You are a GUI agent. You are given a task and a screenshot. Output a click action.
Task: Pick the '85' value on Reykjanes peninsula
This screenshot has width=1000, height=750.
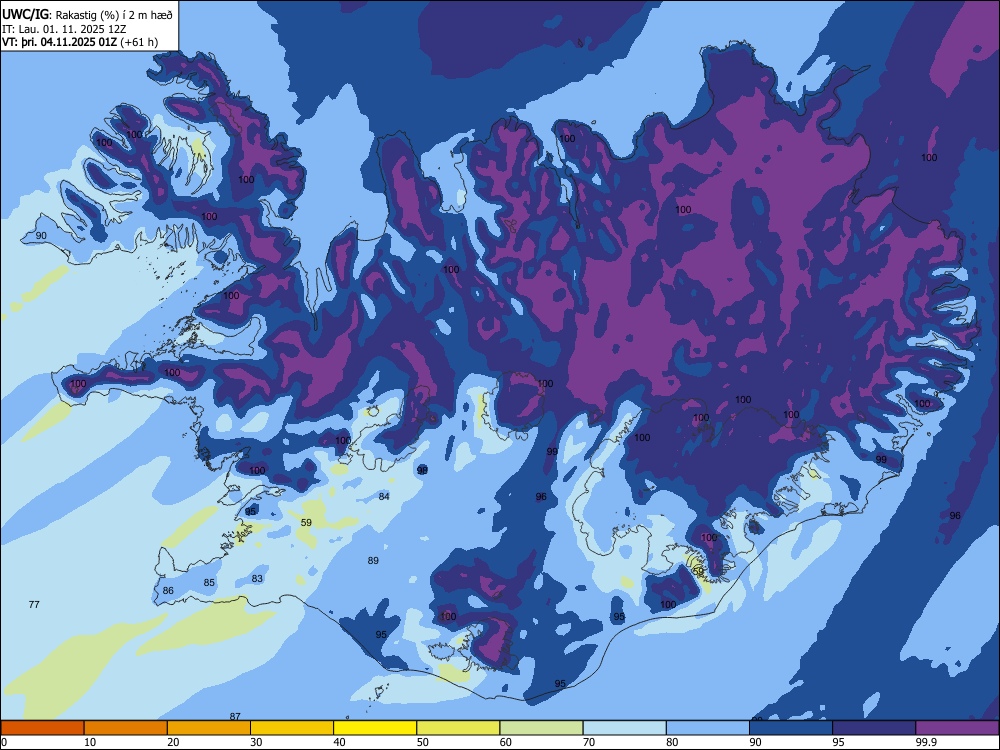pyautogui.click(x=209, y=582)
